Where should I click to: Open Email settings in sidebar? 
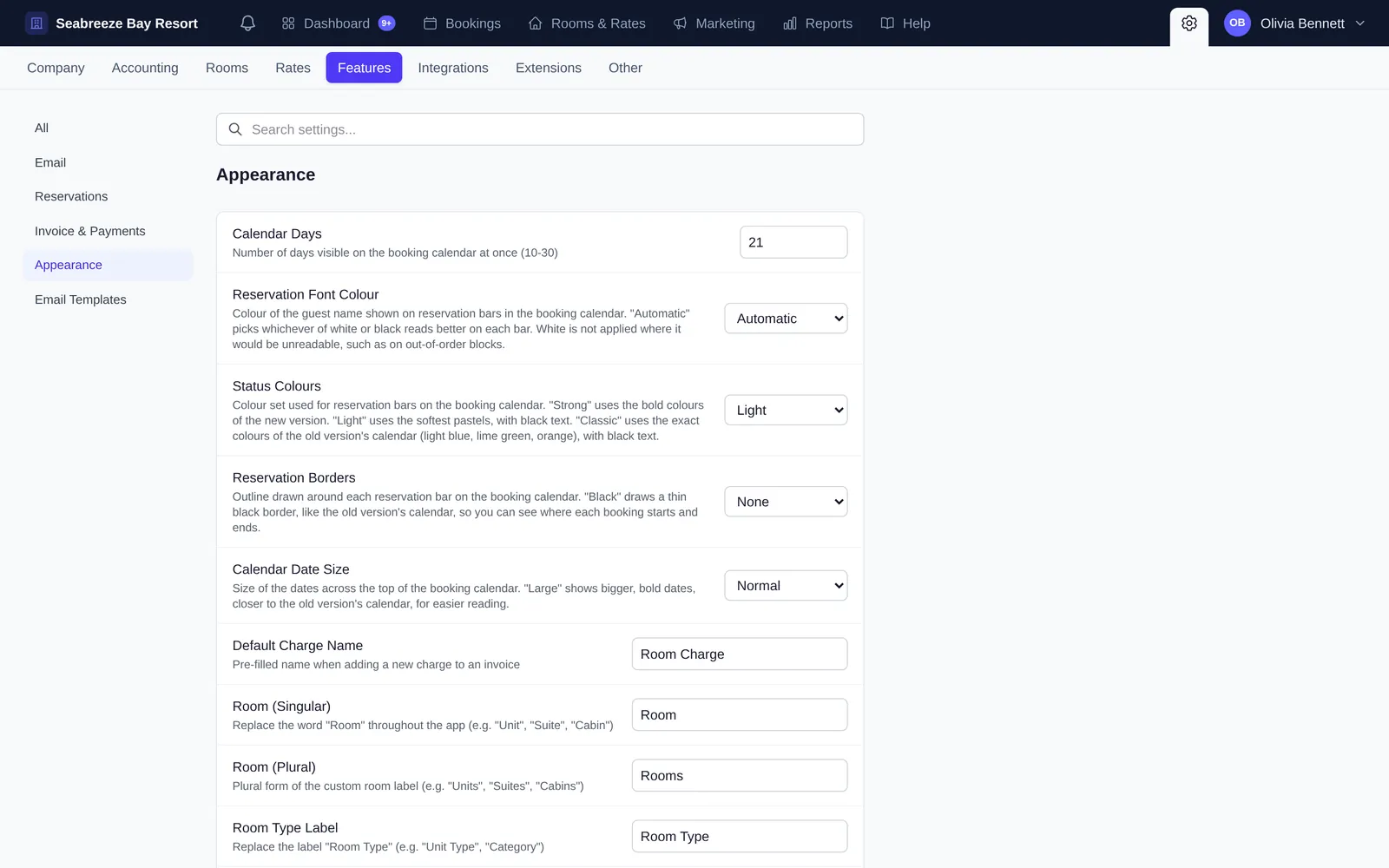click(x=108, y=162)
